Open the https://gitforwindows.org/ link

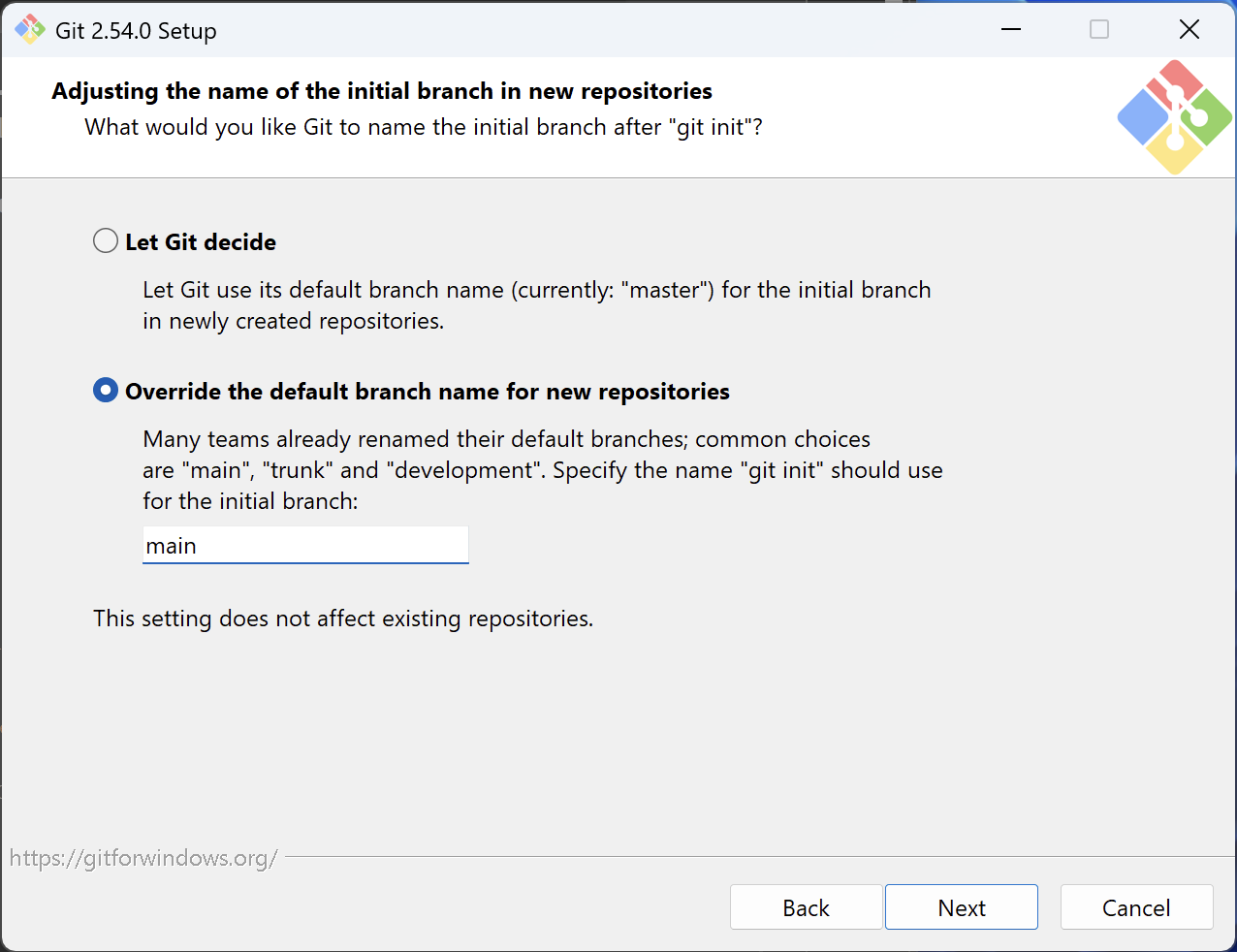coord(143,857)
